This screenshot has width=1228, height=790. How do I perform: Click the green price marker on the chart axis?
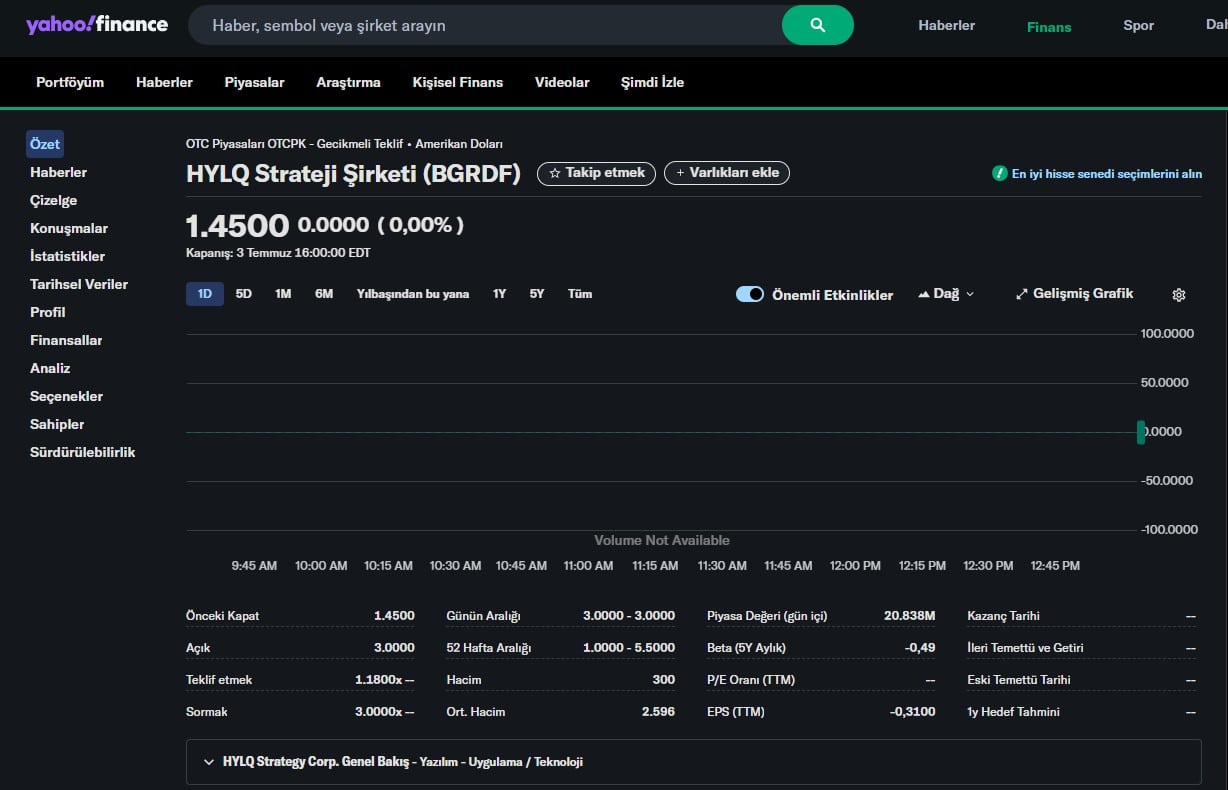pyautogui.click(x=1141, y=432)
